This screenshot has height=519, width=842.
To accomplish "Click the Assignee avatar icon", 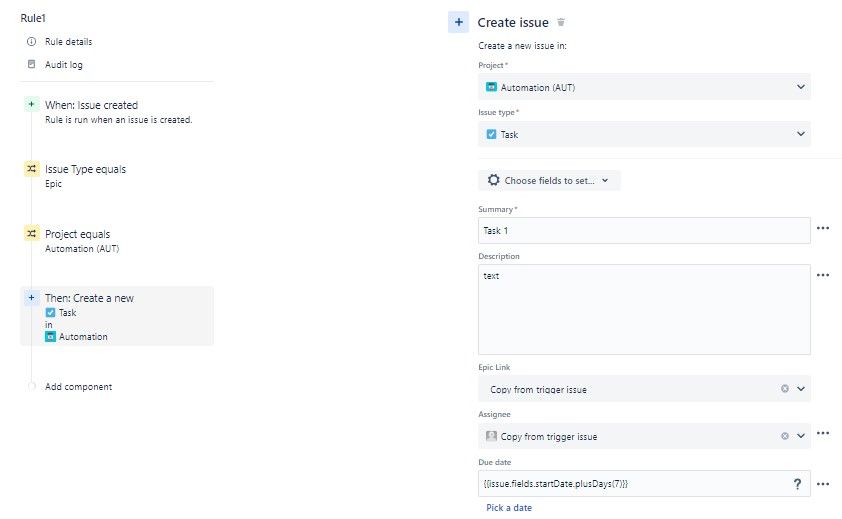I will tap(491, 436).
